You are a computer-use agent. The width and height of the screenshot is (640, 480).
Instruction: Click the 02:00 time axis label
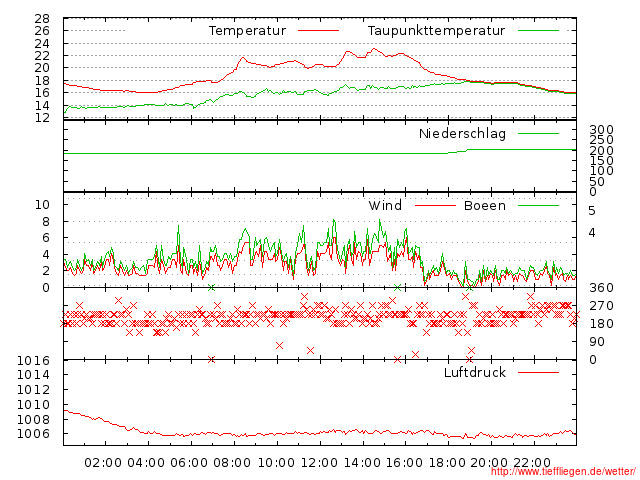[x=103, y=463]
